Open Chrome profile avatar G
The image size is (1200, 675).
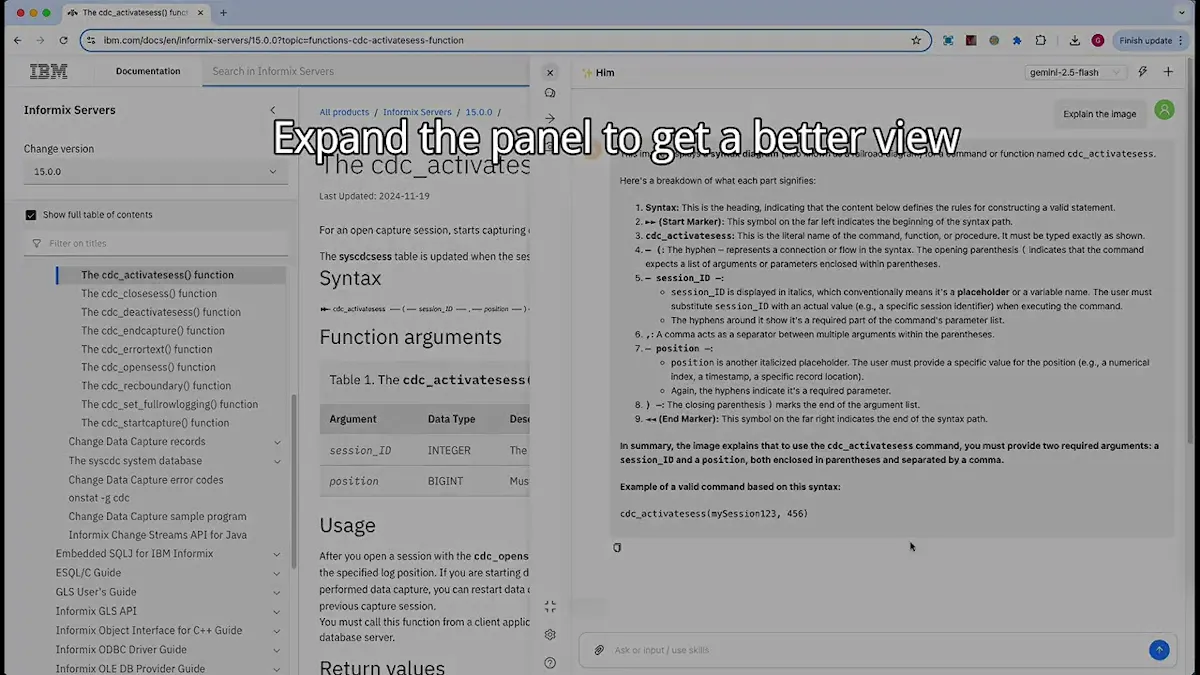1098,40
